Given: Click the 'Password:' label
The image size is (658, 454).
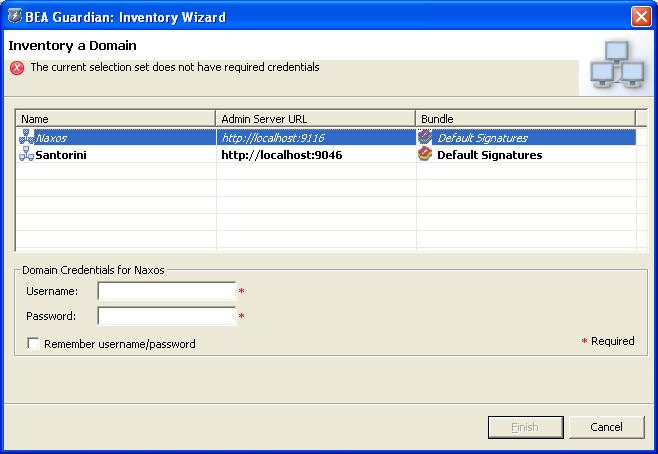Looking at the screenshot, I should [x=51, y=316].
